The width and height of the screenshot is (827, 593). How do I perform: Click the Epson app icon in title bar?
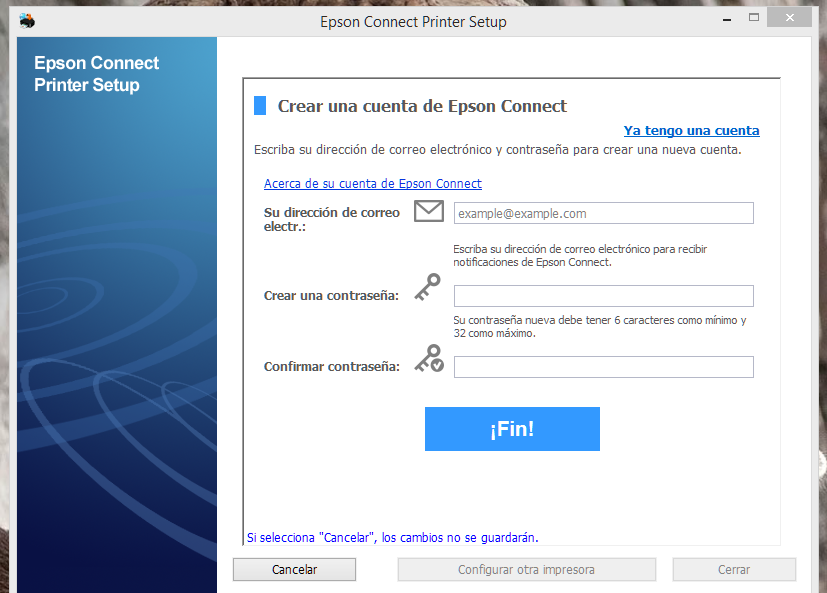tap(27, 21)
